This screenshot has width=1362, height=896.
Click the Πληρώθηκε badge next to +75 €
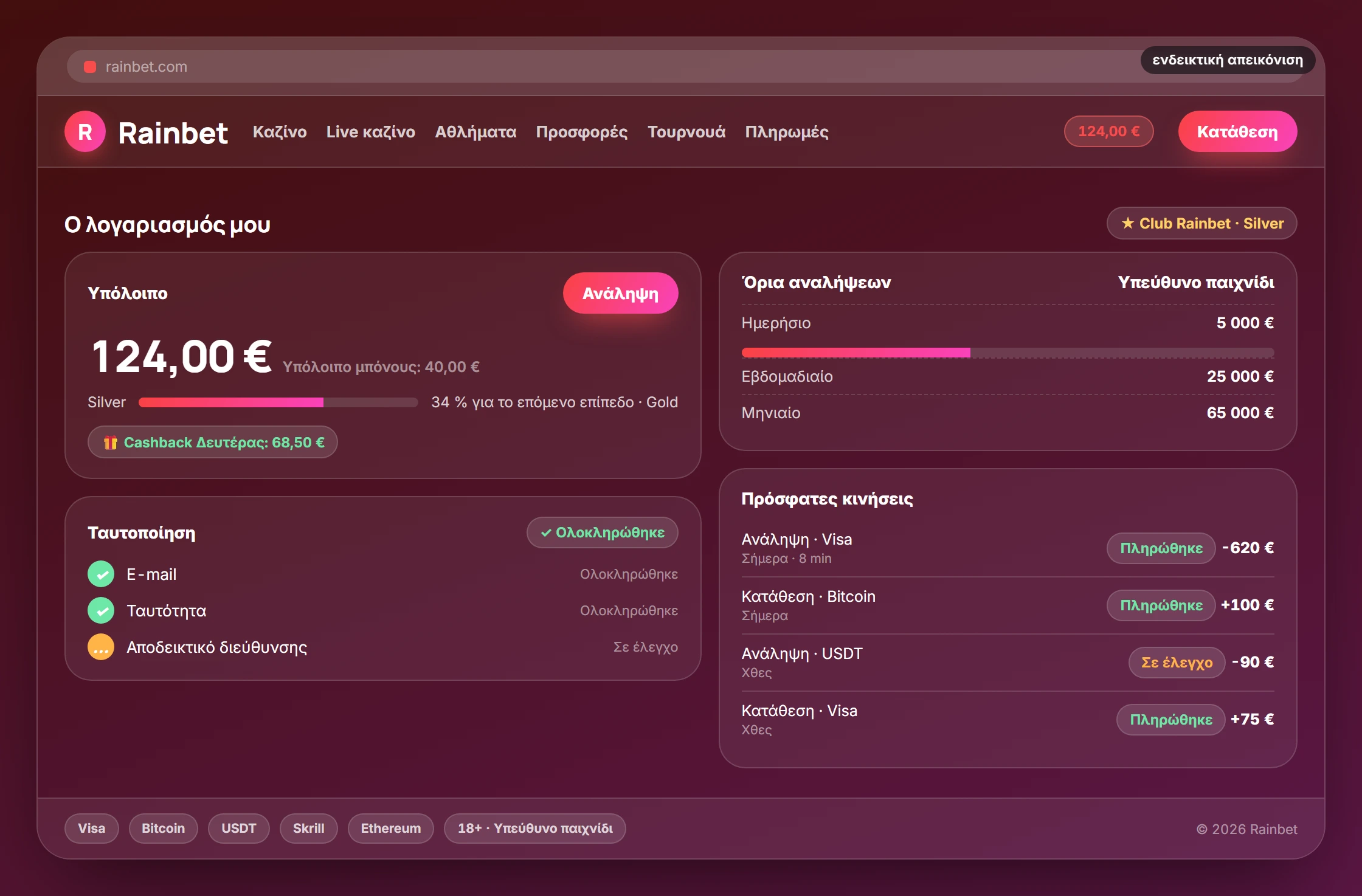1170,719
